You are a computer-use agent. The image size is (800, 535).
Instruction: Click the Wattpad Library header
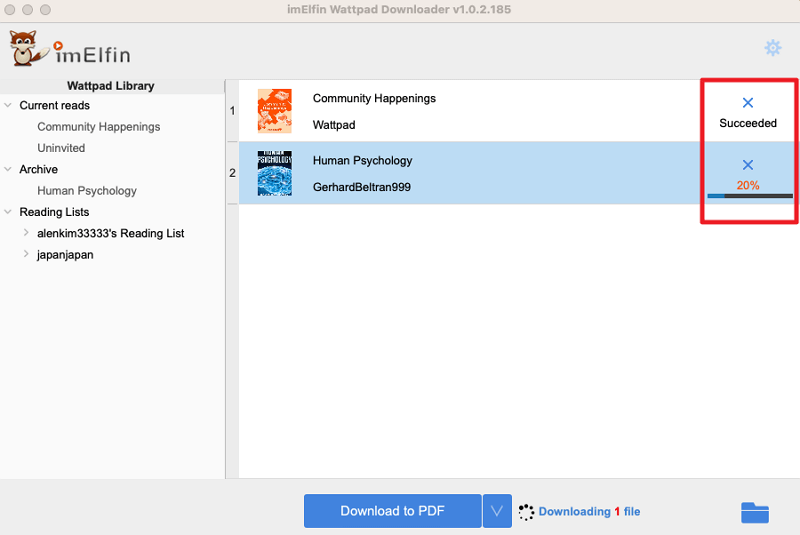point(111,86)
